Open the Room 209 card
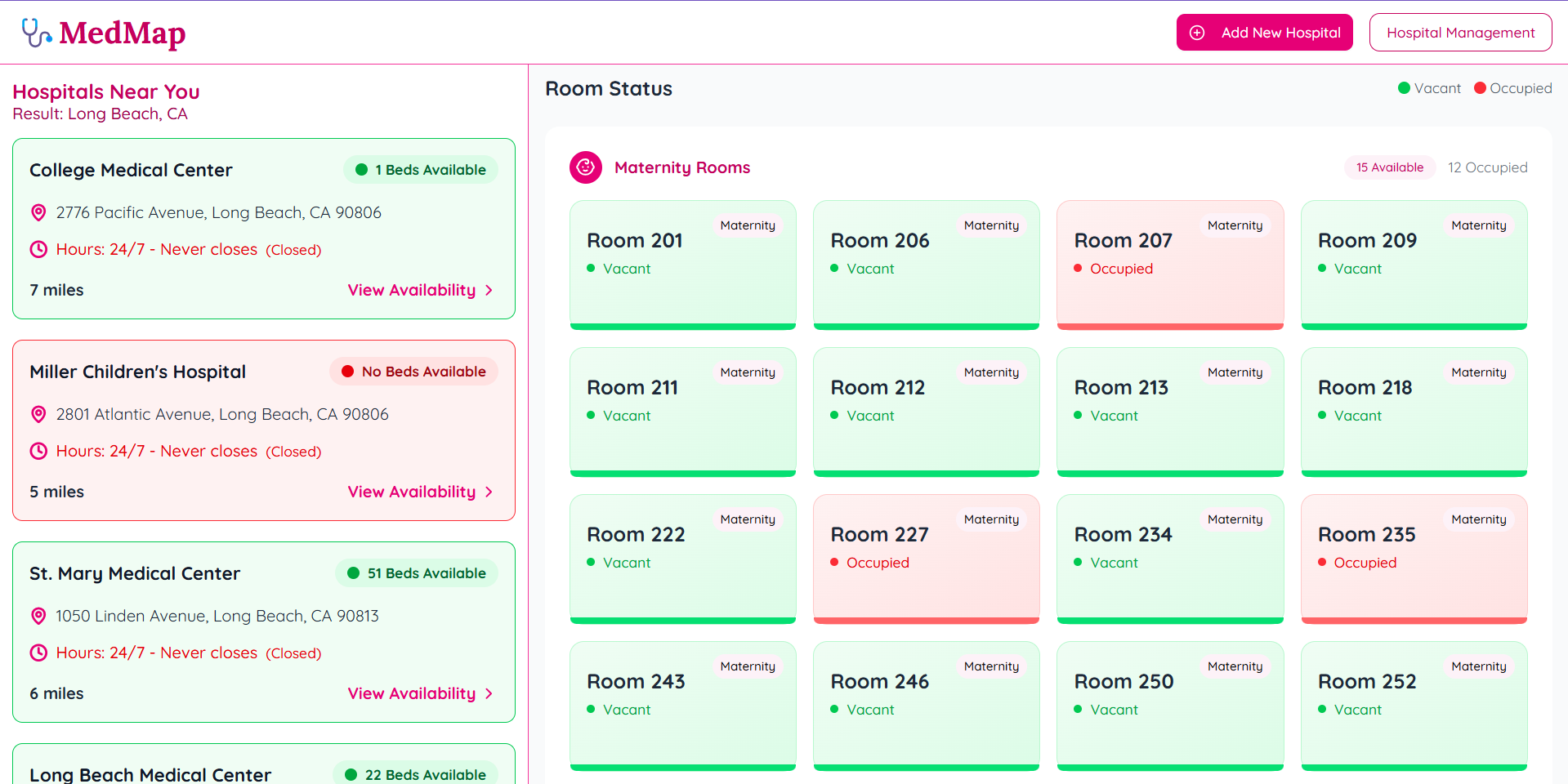The image size is (1568, 784). (1414, 265)
